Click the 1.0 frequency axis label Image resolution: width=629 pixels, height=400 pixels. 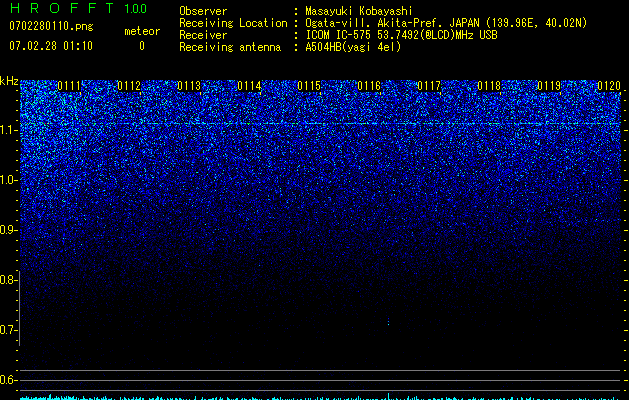[x=8, y=180]
